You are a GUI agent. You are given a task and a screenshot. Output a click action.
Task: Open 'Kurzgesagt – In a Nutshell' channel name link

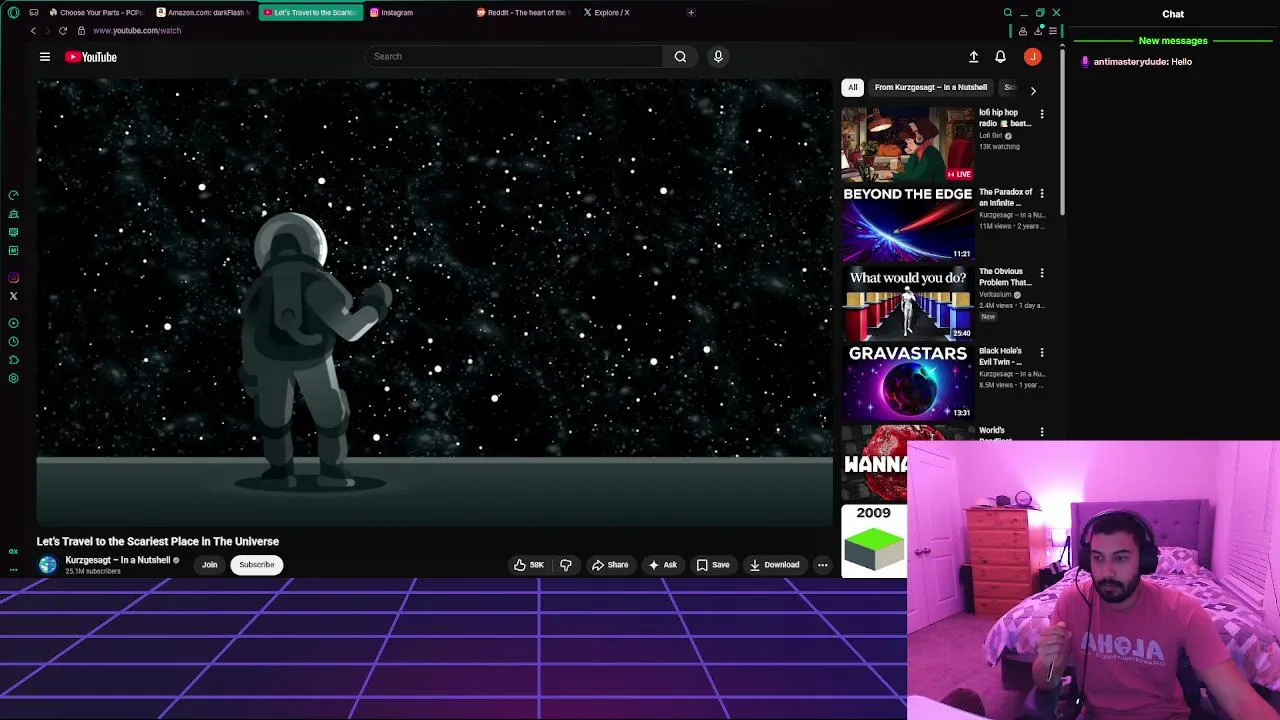[x=118, y=560]
